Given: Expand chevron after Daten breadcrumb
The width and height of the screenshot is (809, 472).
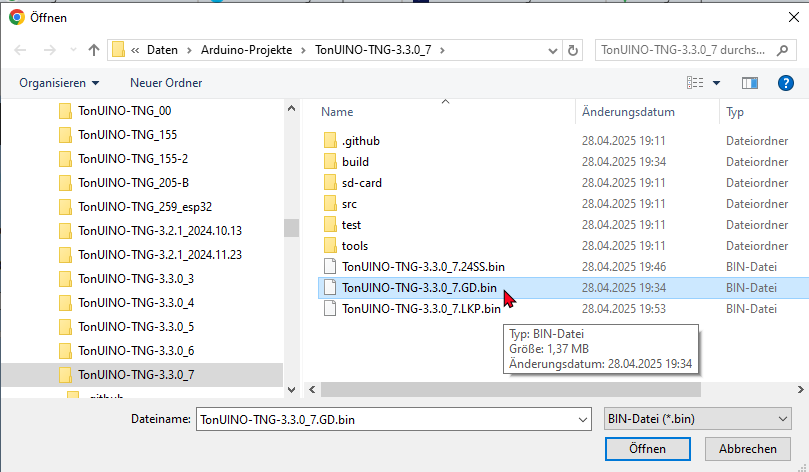Looking at the screenshot, I should (189, 50).
